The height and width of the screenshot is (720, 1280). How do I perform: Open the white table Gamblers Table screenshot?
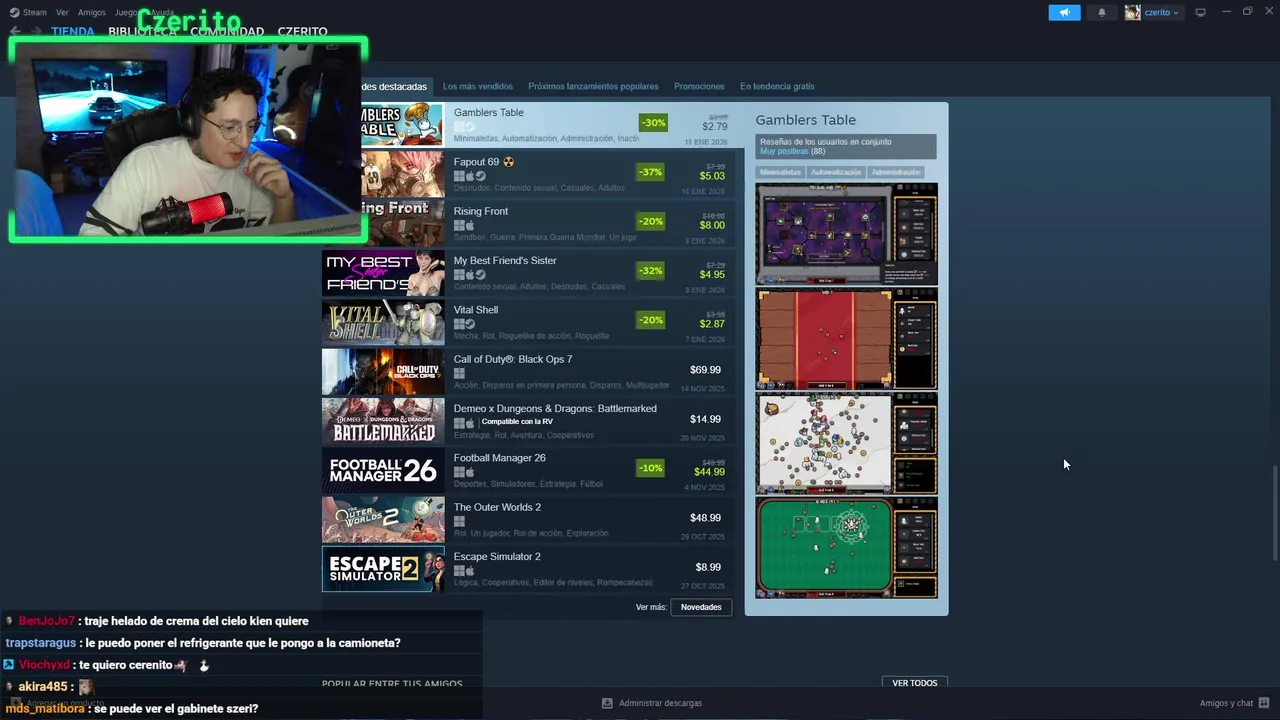pos(846,443)
